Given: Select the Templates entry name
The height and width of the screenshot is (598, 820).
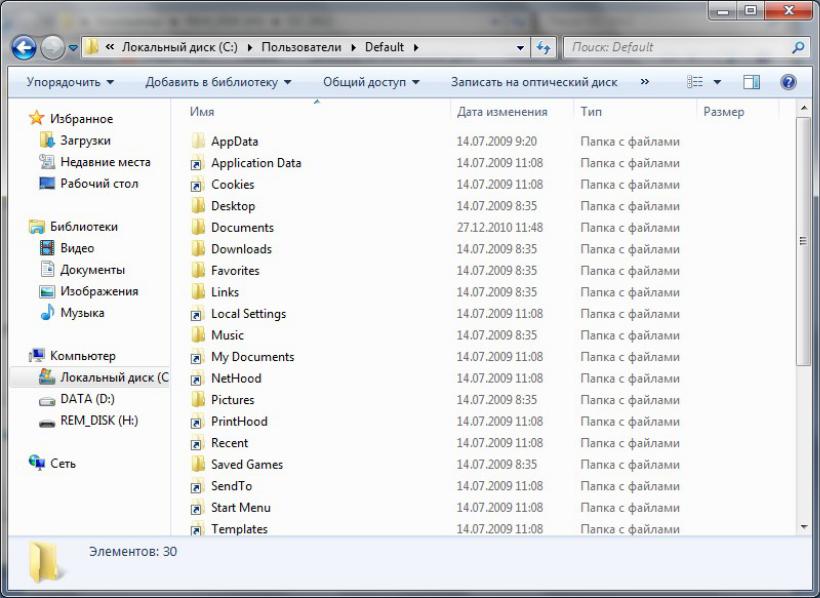Looking at the screenshot, I should (239, 528).
